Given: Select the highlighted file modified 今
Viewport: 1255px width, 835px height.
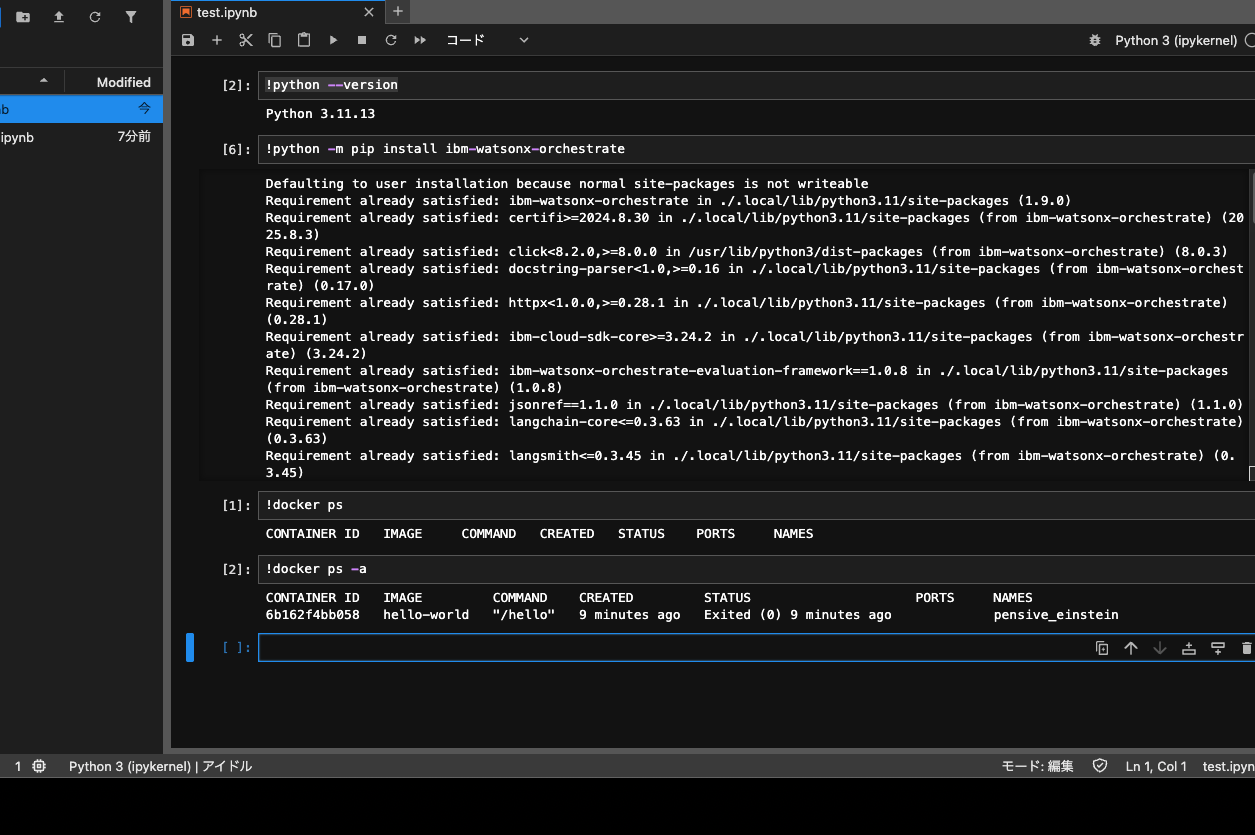Looking at the screenshot, I should tap(81, 109).
